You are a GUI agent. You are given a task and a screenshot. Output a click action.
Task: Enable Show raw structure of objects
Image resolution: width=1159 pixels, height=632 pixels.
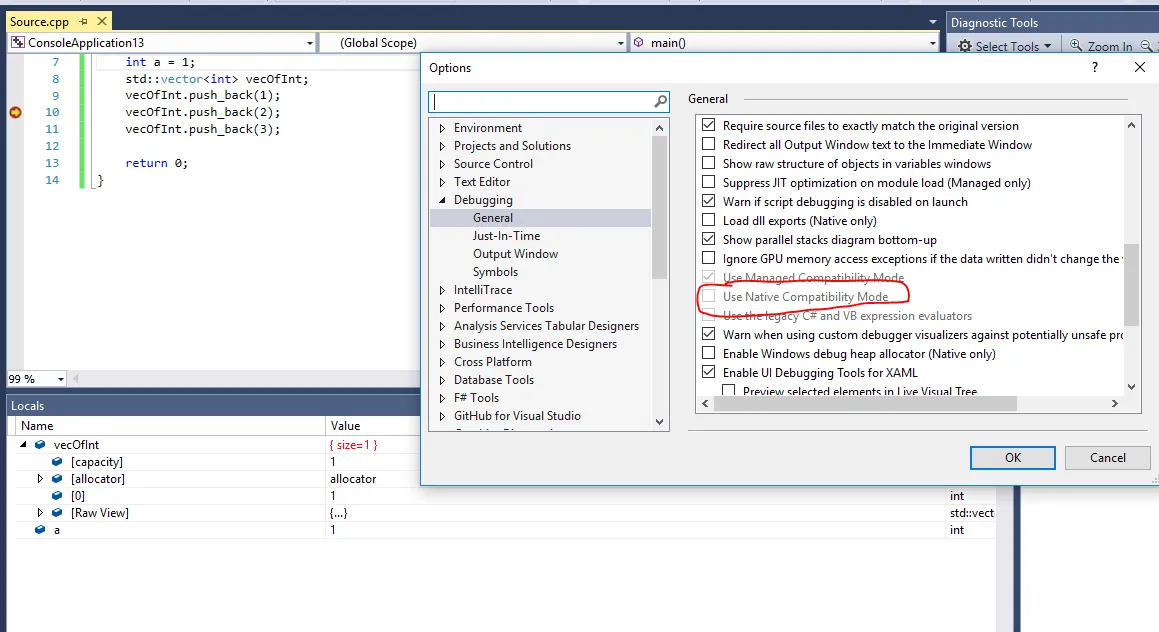pos(708,163)
